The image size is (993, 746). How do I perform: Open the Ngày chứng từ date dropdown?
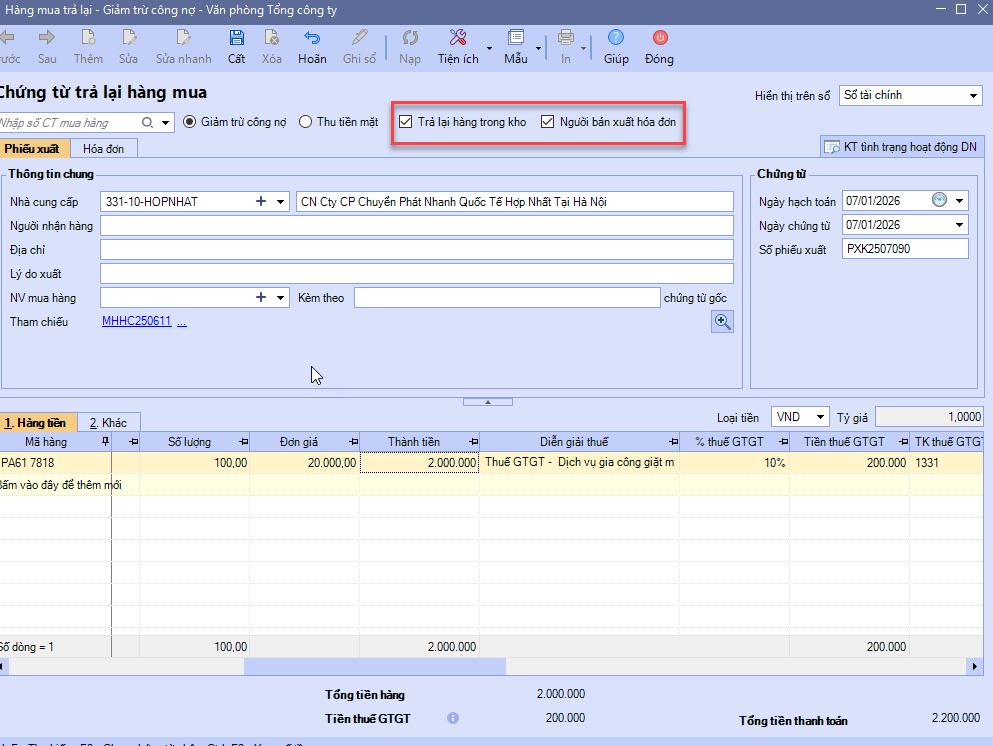tap(960, 225)
